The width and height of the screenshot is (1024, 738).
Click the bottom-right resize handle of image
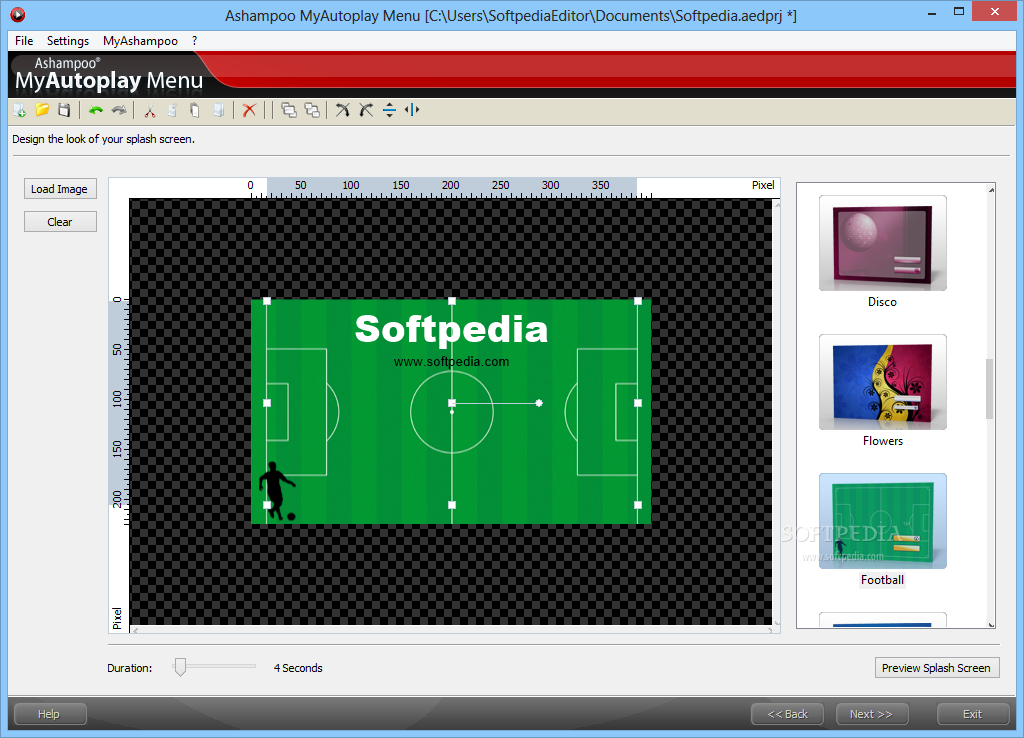[x=638, y=505]
